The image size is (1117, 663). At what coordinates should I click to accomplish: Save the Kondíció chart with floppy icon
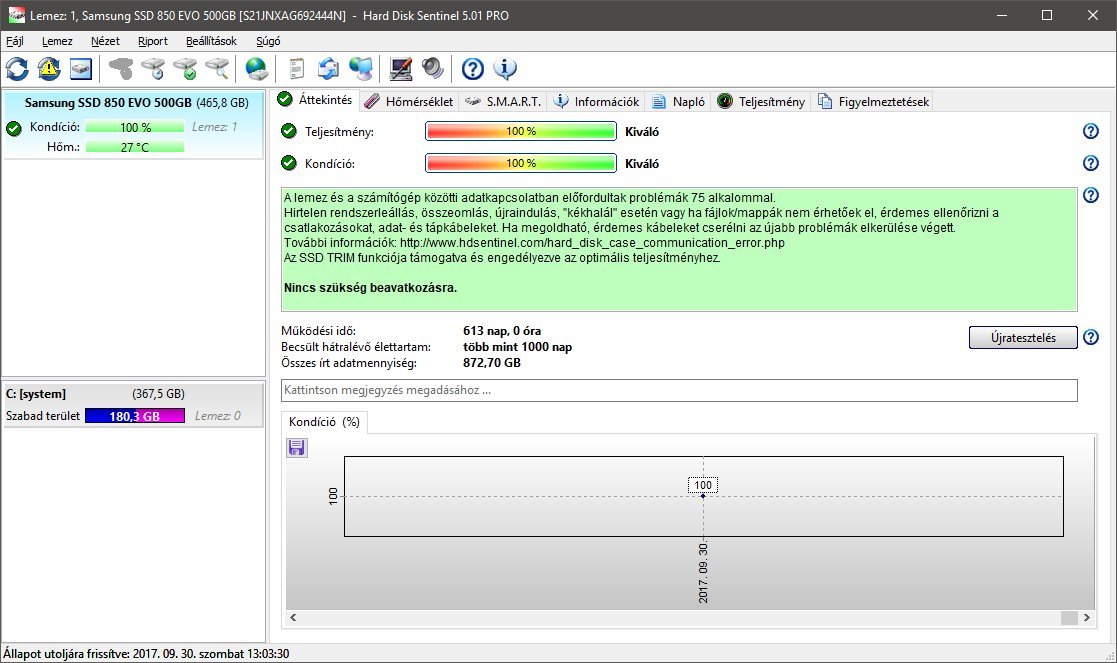click(296, 447)
